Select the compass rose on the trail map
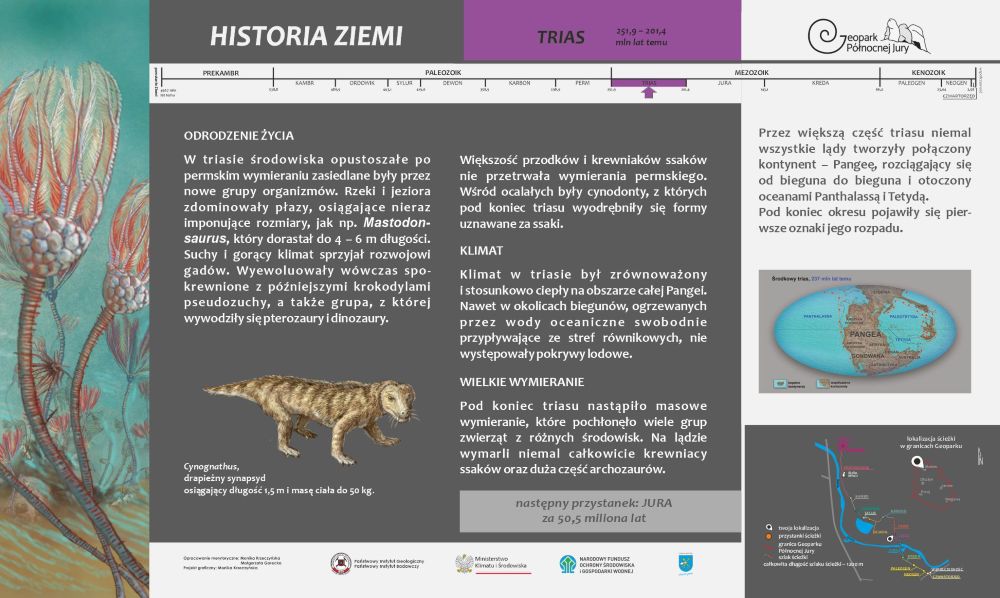This screenshot has height=598, width=1000. (979, 457)
